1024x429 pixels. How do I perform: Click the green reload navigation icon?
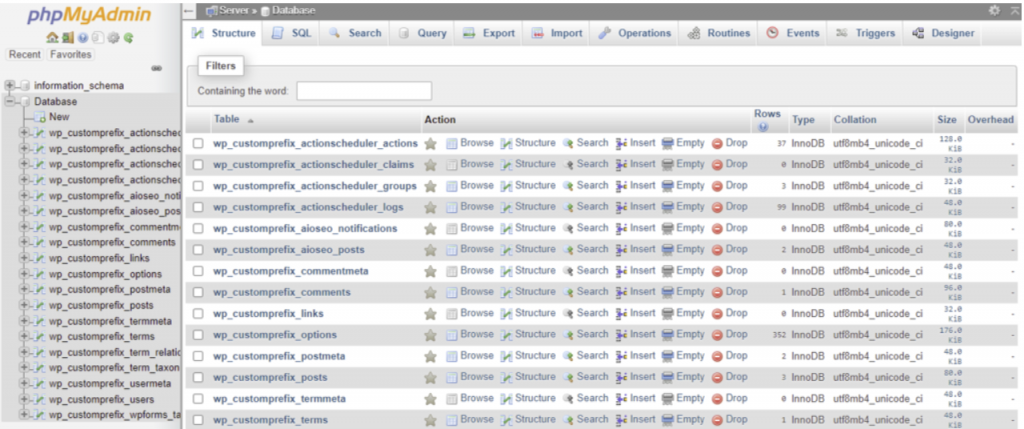point(130,37)
